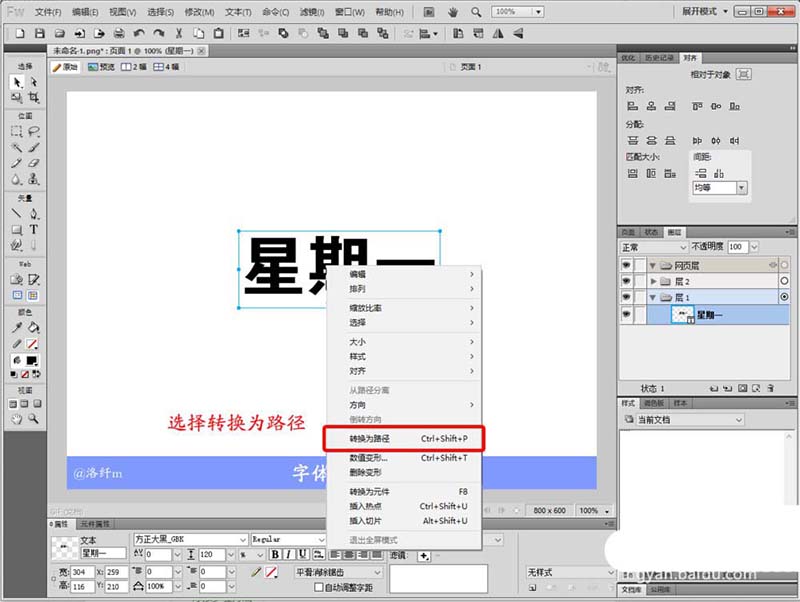This screenshot has width=800, height=602.
Task: Enable the 自动调整字距 checkbox
Action: pyautogui.click(x=318, y=587)
